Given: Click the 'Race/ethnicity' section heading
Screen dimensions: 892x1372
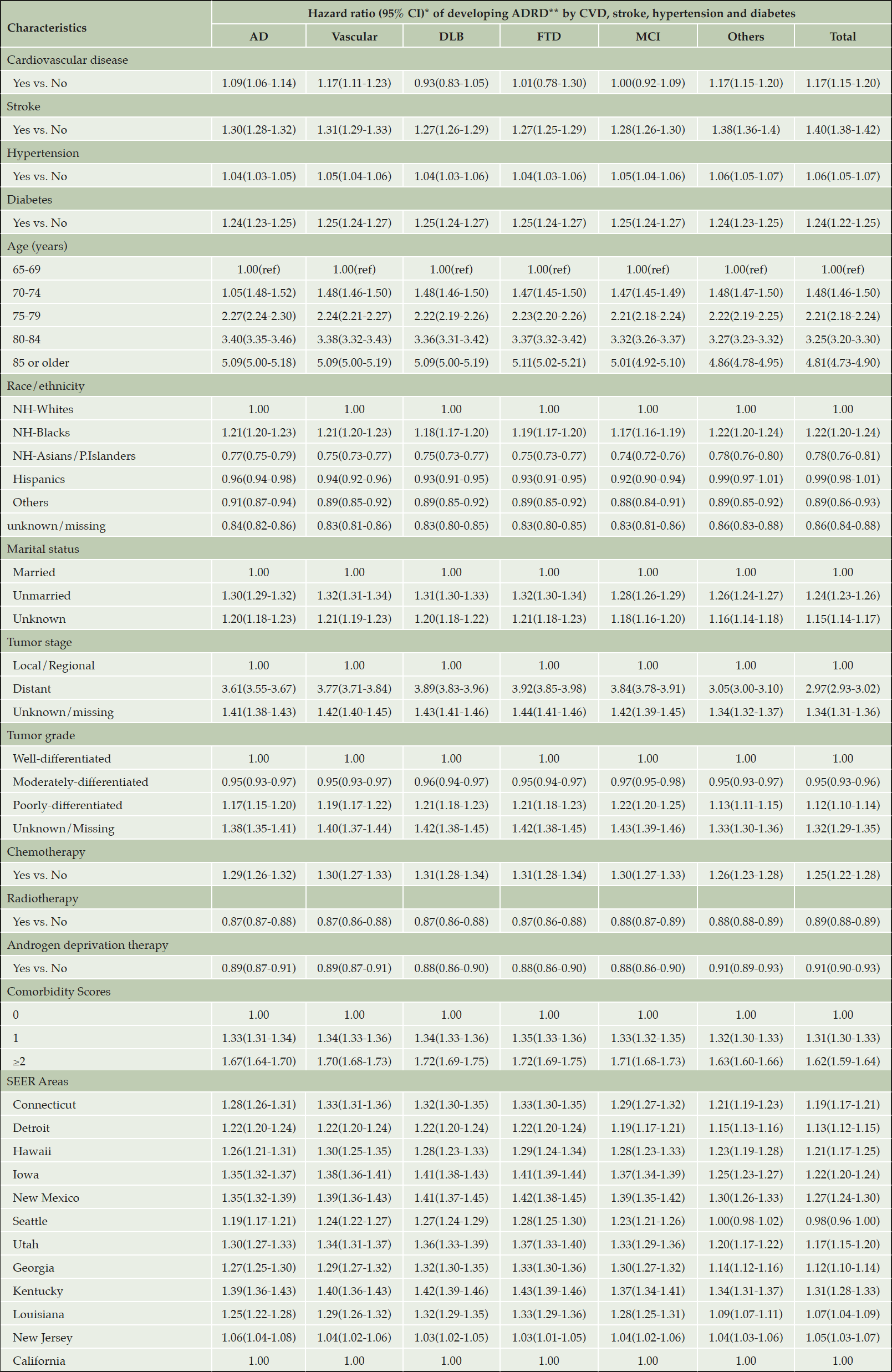Looking at the screenshot, I should coord(45,385).
